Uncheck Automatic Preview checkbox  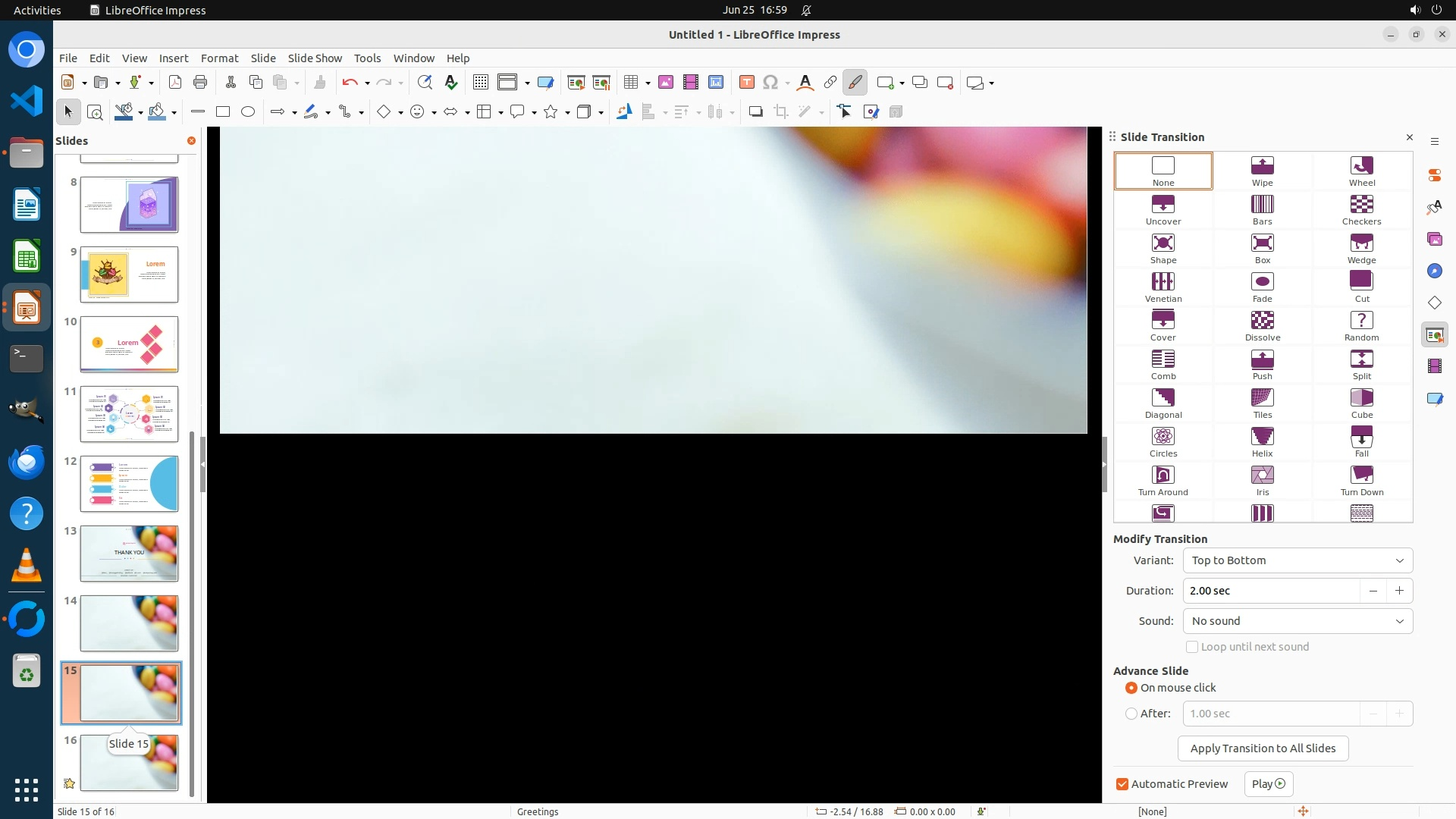tap(1122, 784)
